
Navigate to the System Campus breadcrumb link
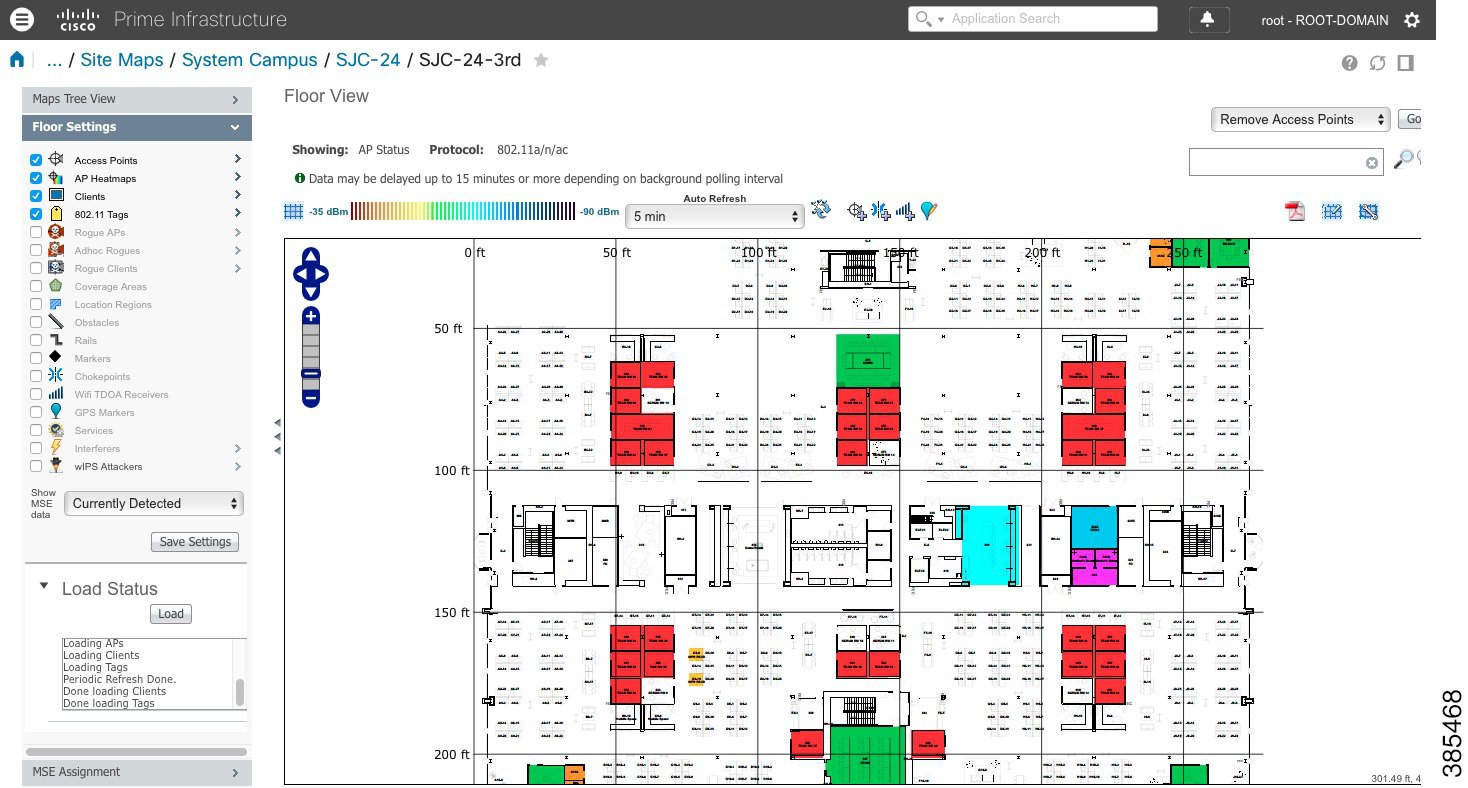tap(249, 59)
